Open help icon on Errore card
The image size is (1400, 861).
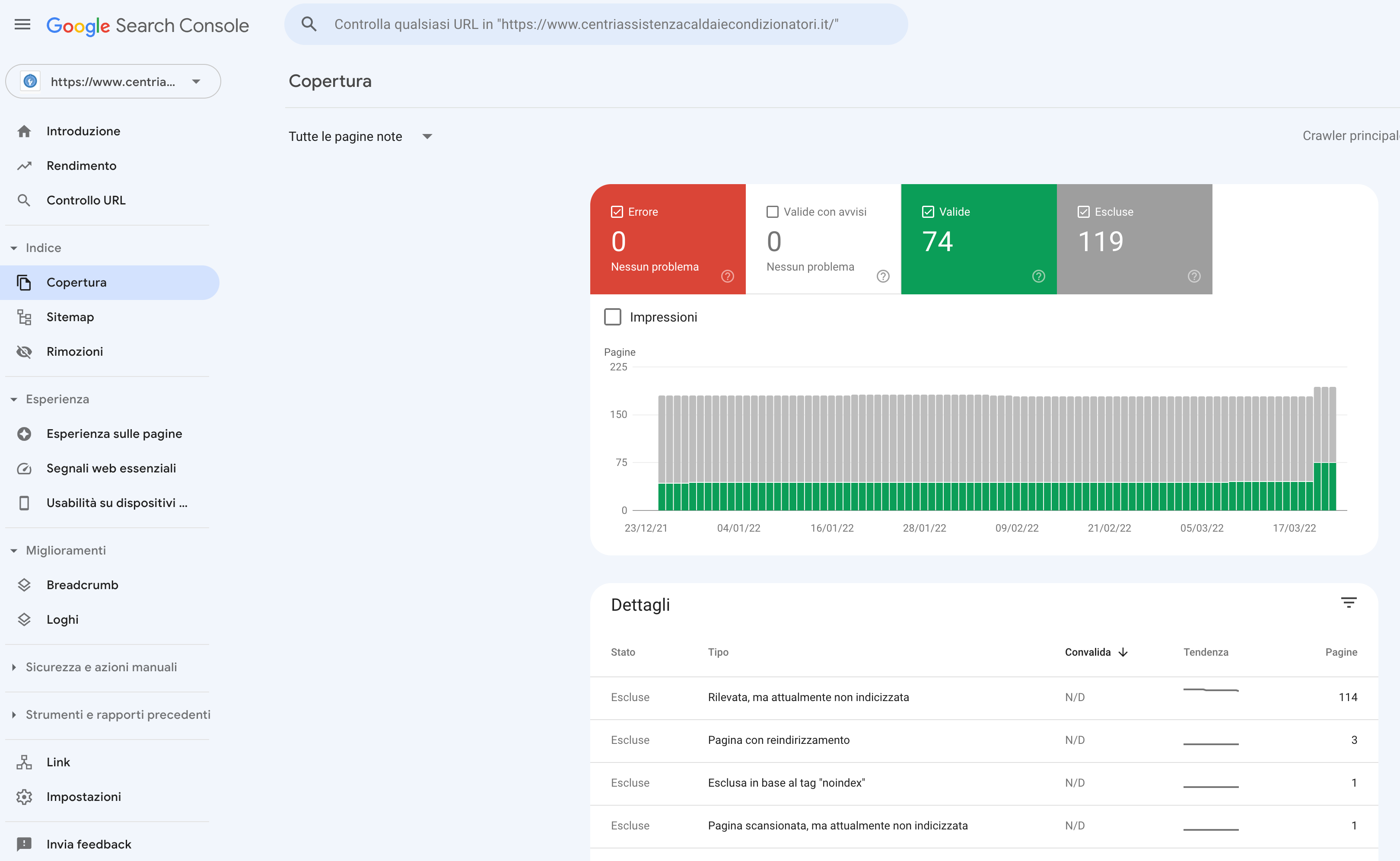tap(727, 276)
